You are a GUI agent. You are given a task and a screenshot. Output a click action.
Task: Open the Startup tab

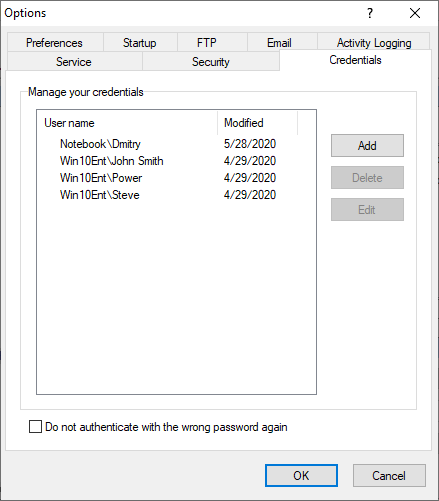(140, 43)
